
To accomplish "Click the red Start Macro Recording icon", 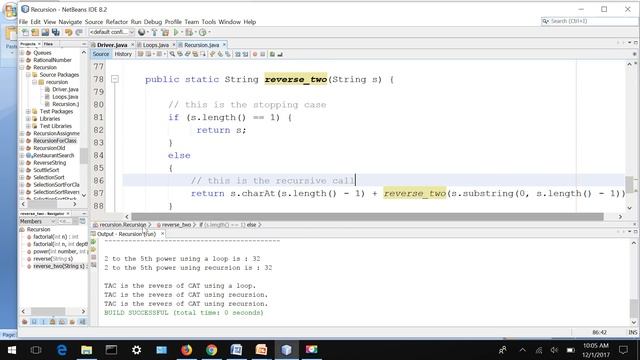I will 255,54.
